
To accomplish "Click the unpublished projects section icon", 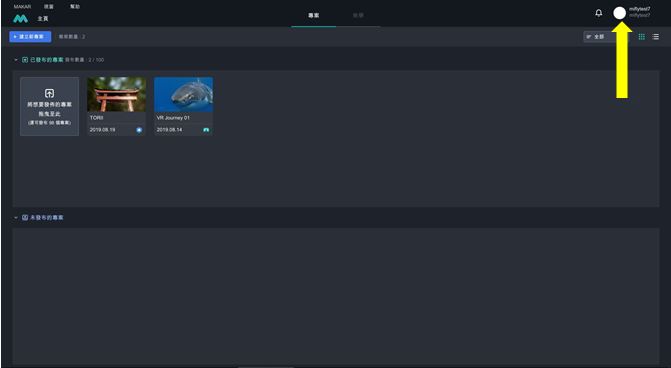I will pos(25,217).
